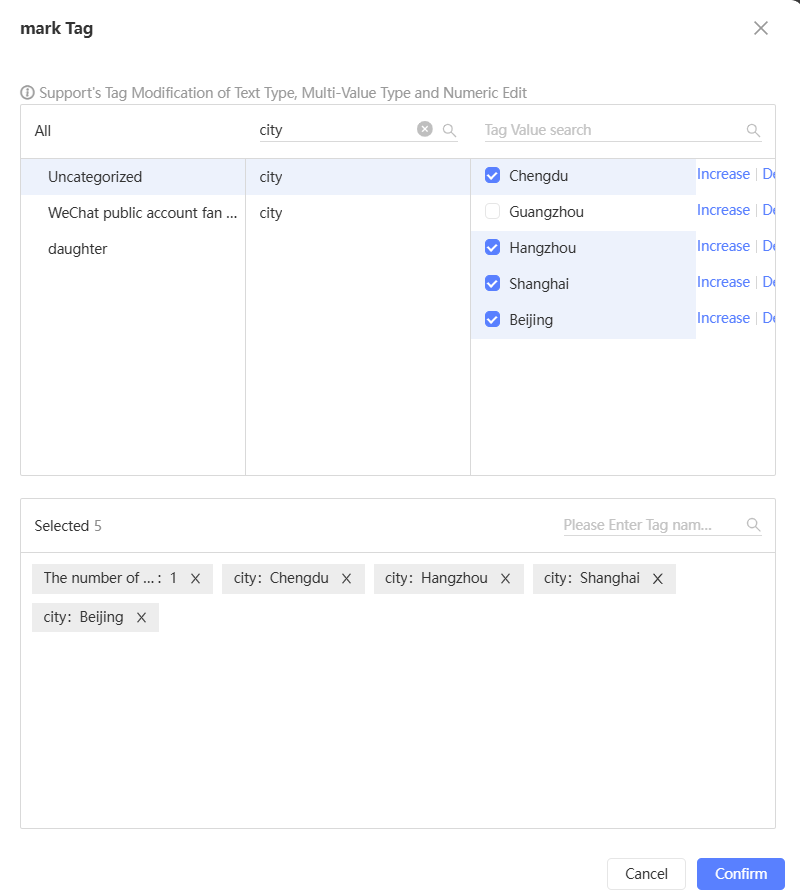Remove the 'The number of...' selected tag

[x=195, y=578]
